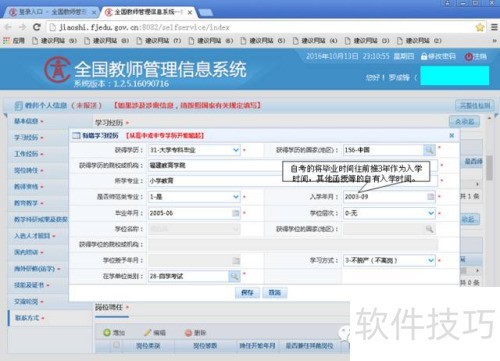Tick the select-all checkbox in 岗位聘任 table header
Screen dimensions: 500x361
tap(116, 345)
